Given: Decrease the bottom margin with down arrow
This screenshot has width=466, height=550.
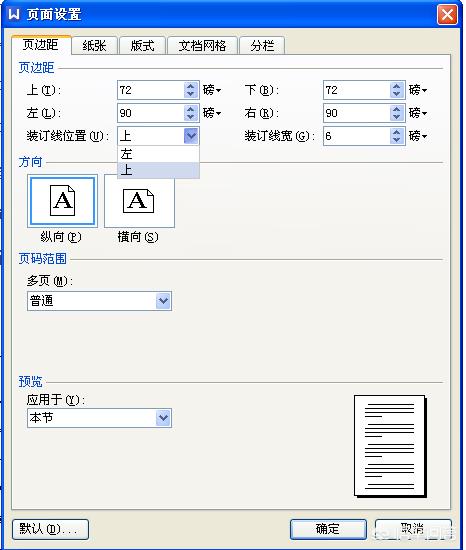Looking at the screenshot, I should [x=396, y=94].
